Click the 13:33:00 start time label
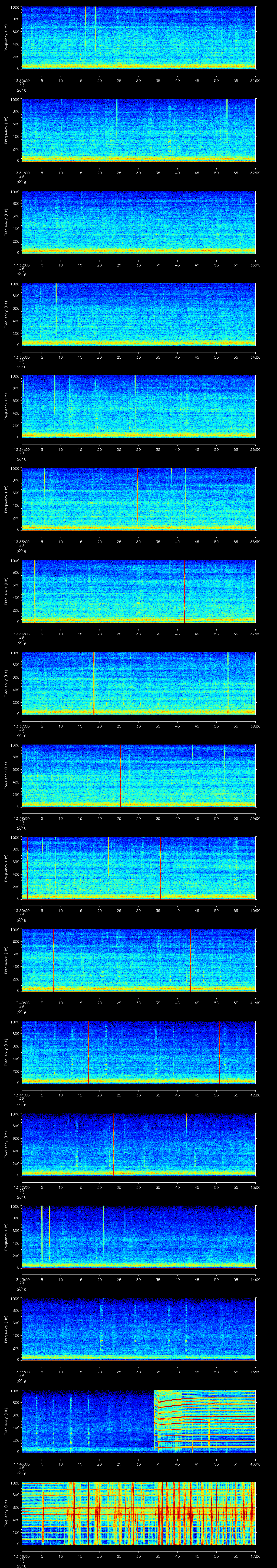 click(22, 357)
